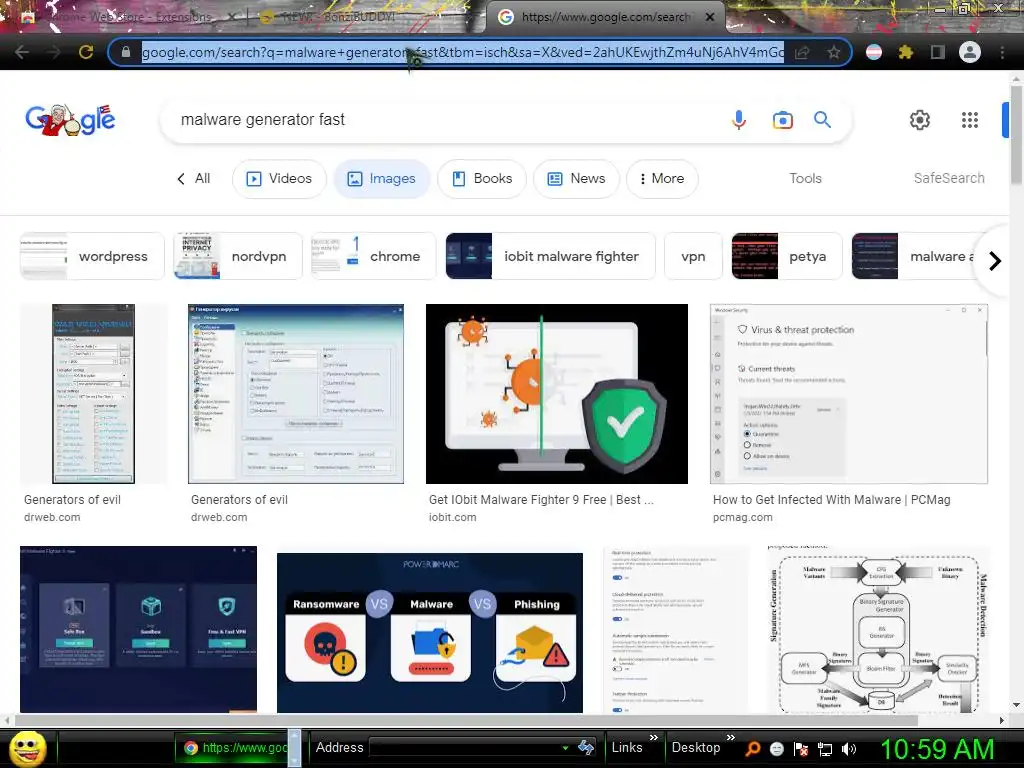
Task: Search by image with the camera icon
Action: pos(782,120)
